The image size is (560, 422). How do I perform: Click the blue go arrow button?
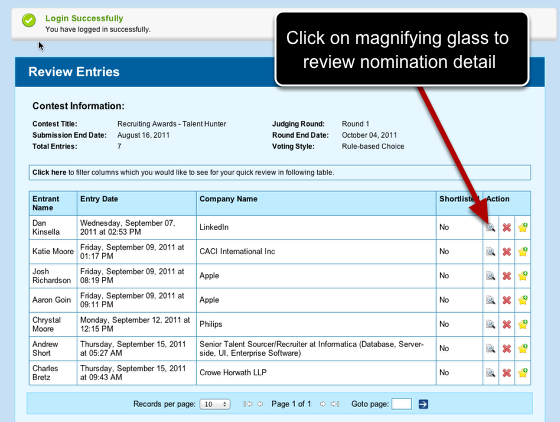click(423, 404)
